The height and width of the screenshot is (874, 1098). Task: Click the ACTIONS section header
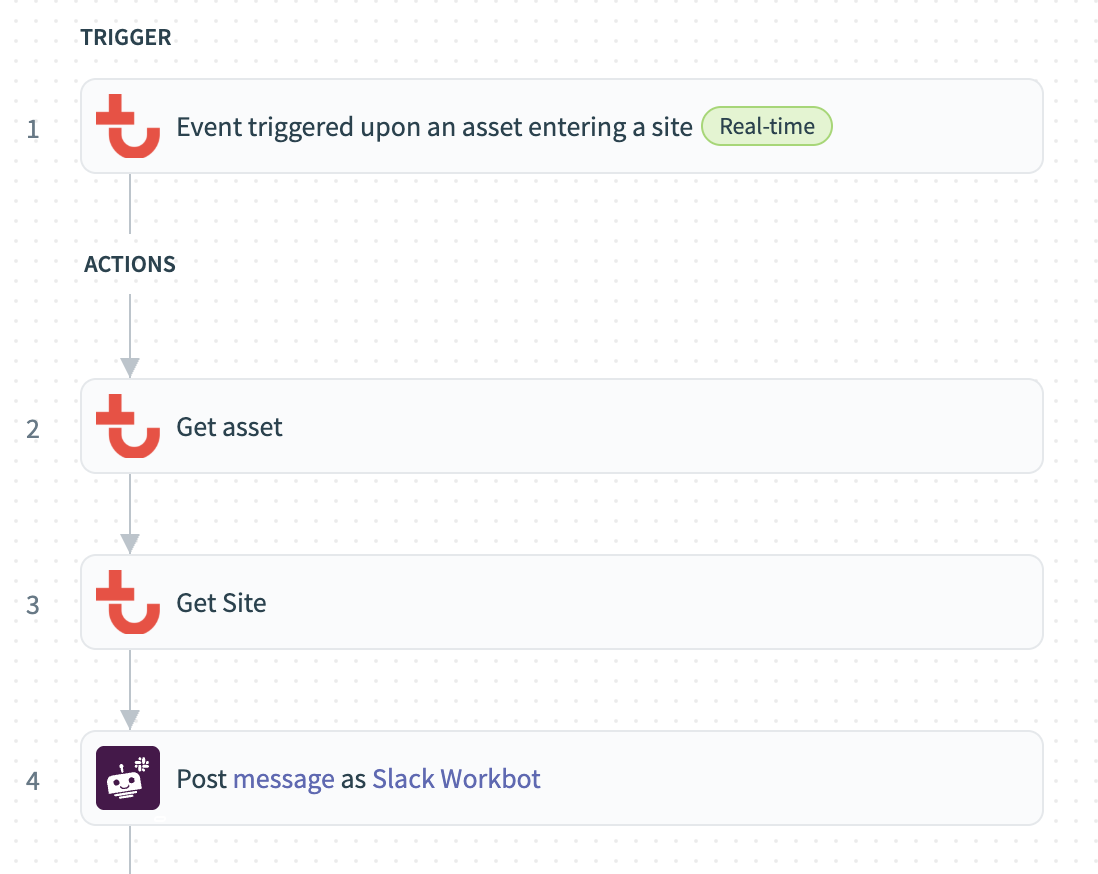click(129, 264)
